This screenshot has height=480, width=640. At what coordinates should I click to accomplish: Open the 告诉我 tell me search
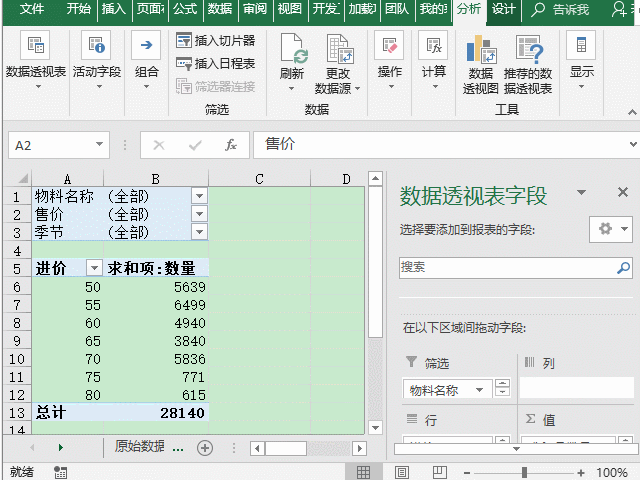[560, 9]
